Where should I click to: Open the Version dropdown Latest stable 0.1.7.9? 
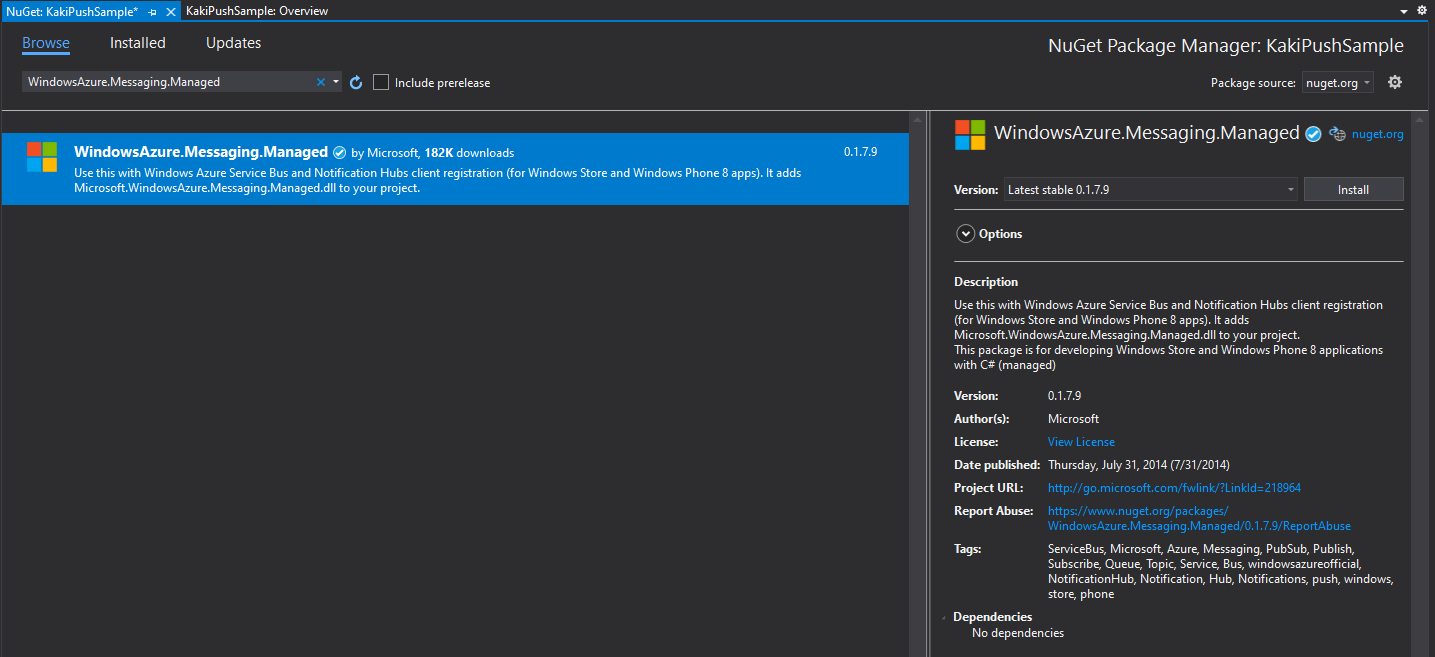(1151, 189)
